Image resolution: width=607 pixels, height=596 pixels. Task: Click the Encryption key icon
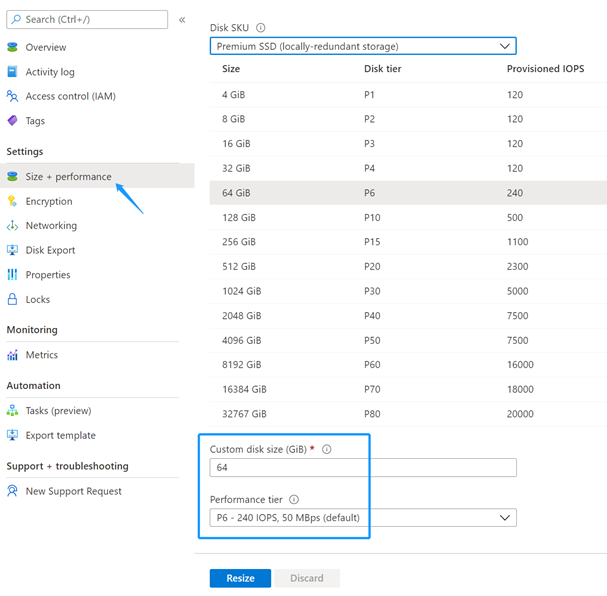[13, 201]
